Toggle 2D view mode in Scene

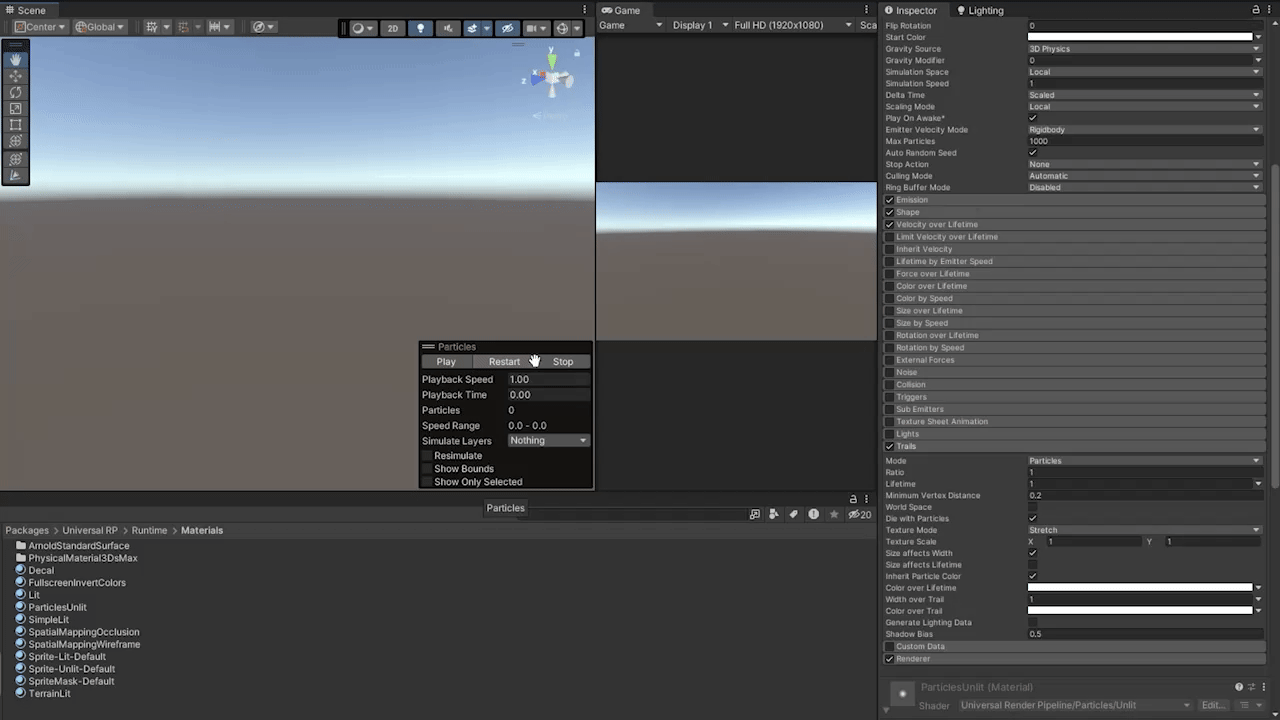[393, 28]
